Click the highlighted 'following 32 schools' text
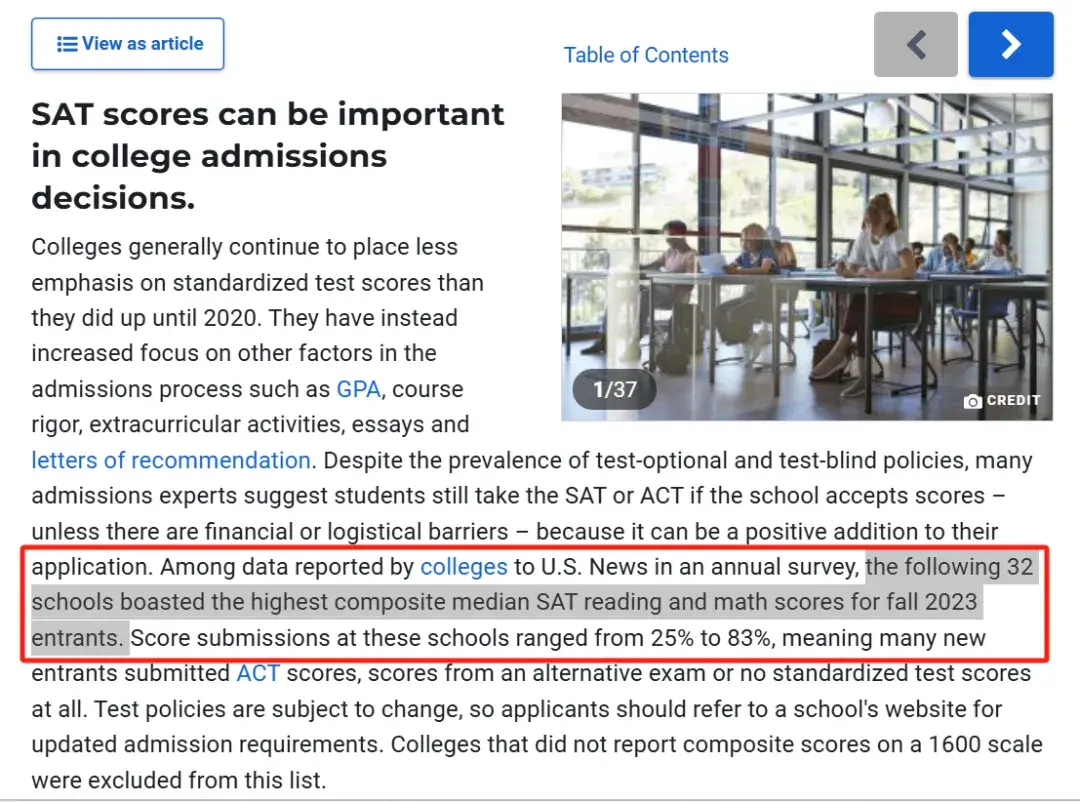The height and width of the screenshot is (802, 1080). [534, 602]
